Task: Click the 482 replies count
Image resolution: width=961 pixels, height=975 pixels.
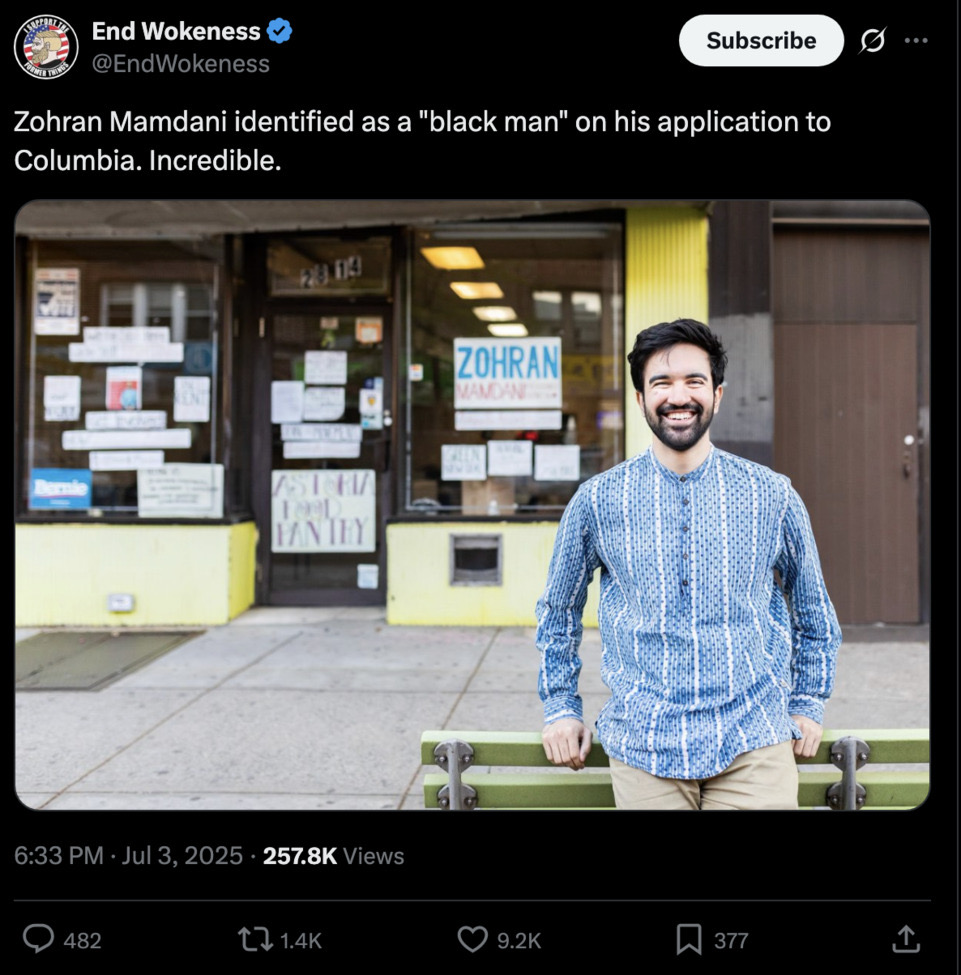Action: pos(82,940)
